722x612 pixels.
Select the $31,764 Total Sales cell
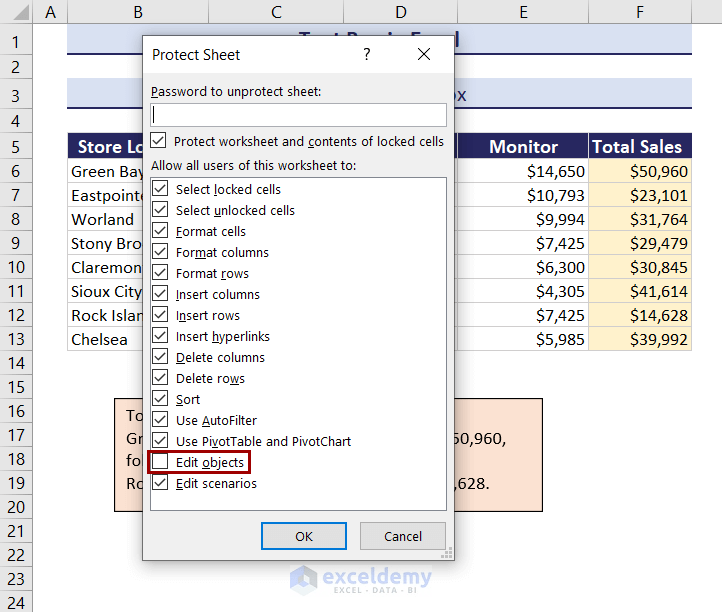[640, 219]
